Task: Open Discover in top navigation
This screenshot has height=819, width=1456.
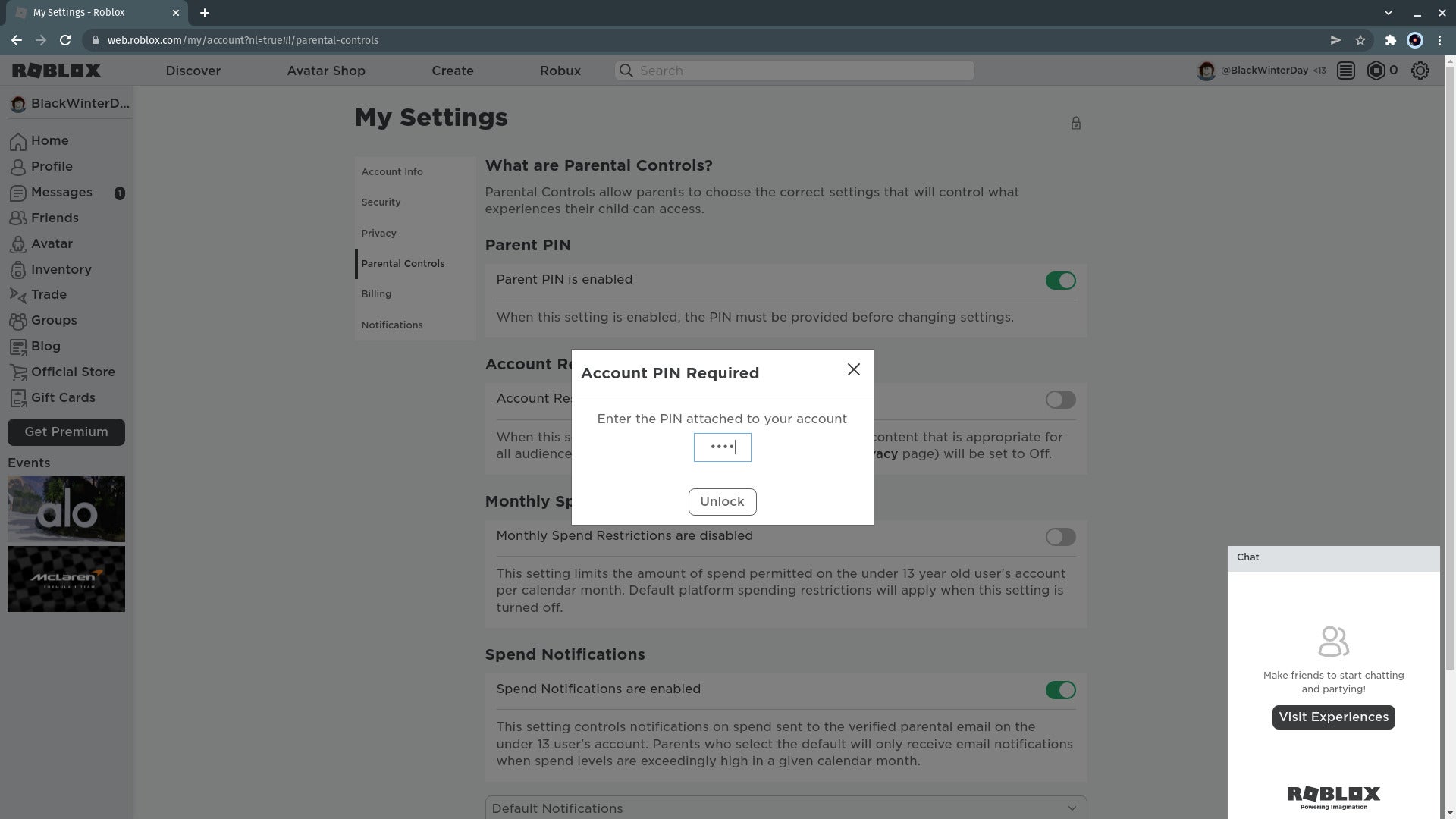Action: point(193,71)
